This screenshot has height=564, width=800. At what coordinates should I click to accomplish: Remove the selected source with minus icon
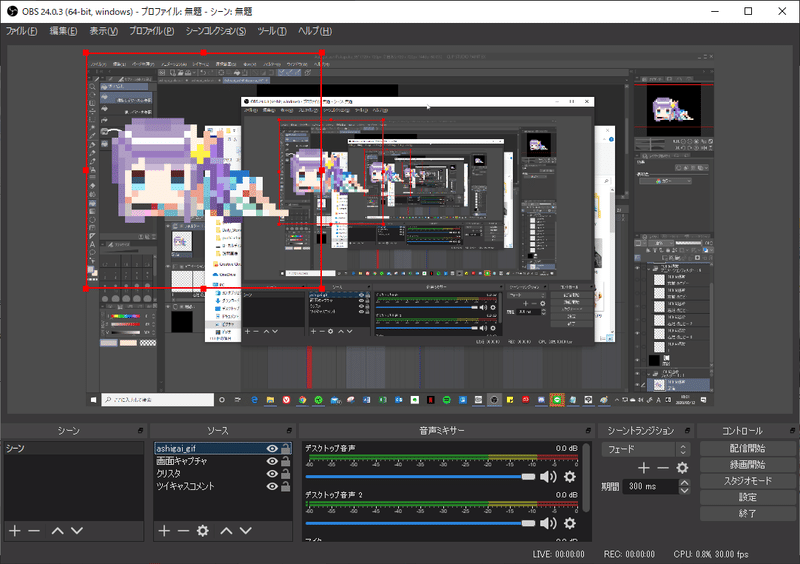click(x=183, y=531)
